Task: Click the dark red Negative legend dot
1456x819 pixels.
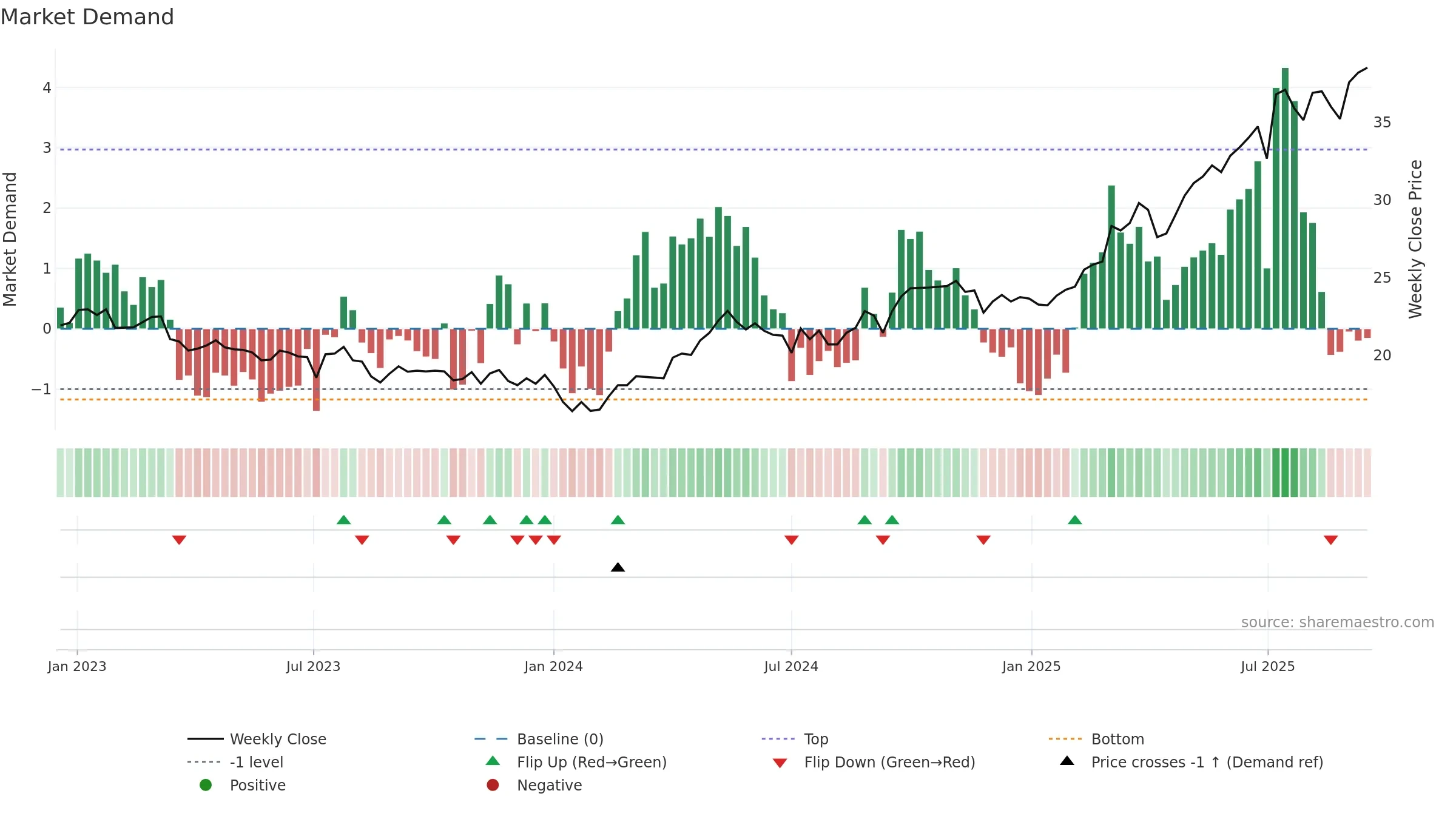Action: coord(493,785)
